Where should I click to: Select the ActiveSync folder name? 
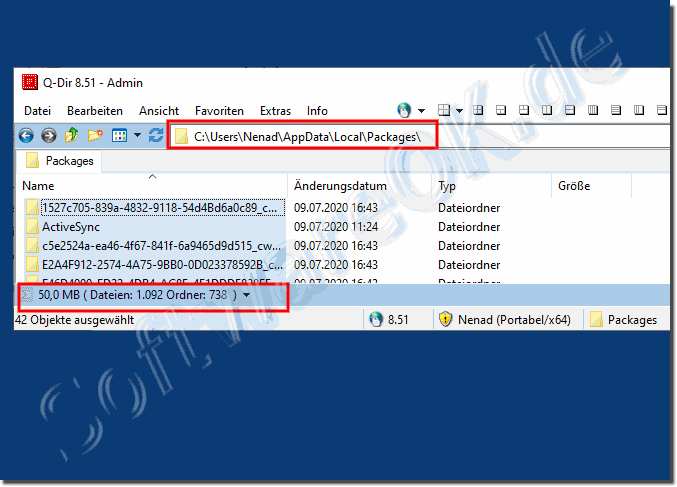[71, 227]
